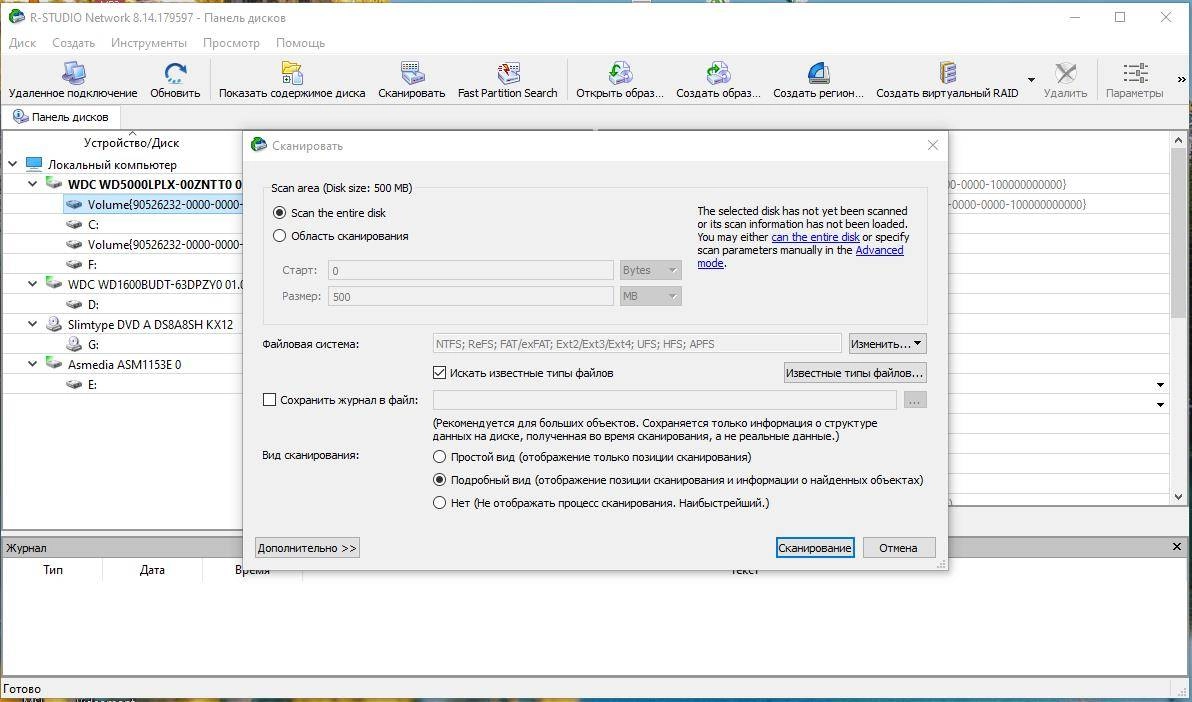Select the C: partition icon
Image resolution: width=1192 pixels, height=702 pixels.
tap(74, 224)
